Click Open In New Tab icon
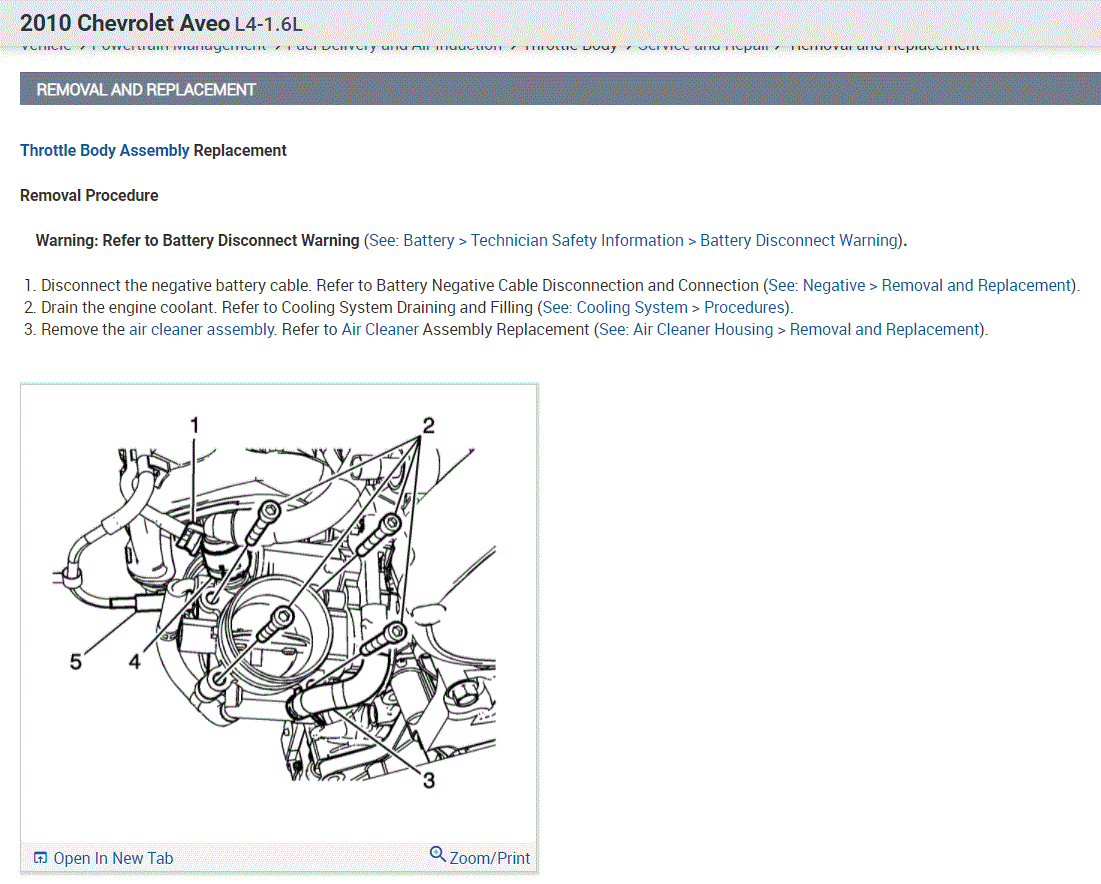 41,858
